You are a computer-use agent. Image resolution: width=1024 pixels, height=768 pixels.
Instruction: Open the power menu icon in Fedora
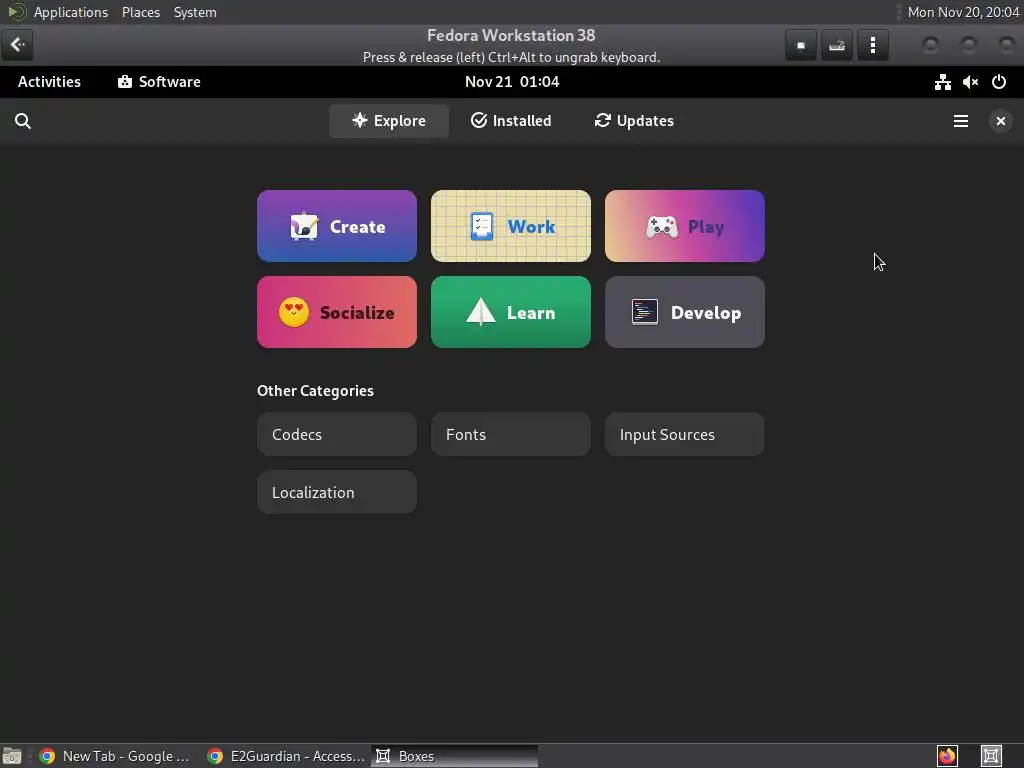[x=999, y=82]
